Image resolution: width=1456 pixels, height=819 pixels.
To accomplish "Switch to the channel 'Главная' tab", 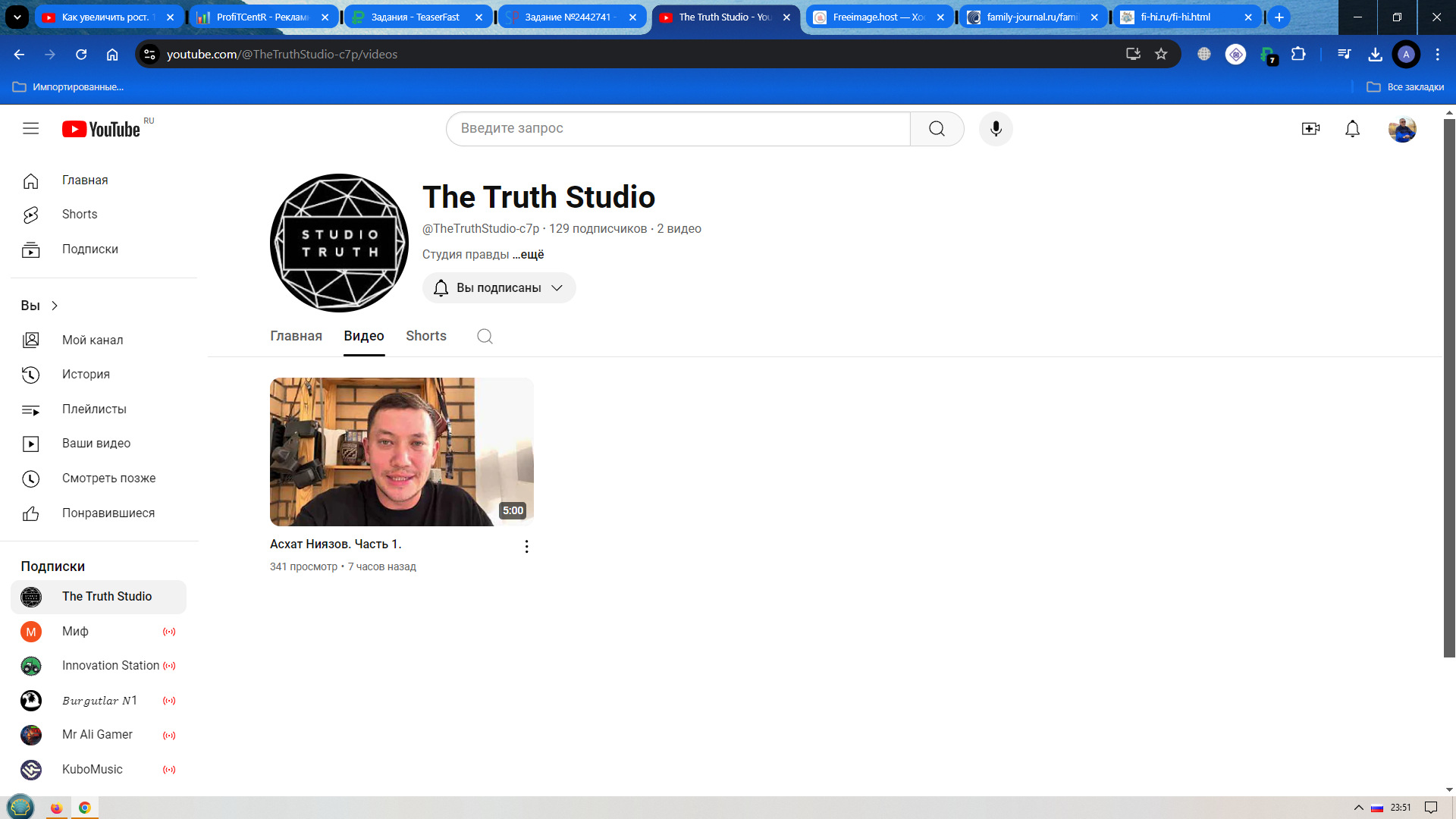I will [296, 336].
